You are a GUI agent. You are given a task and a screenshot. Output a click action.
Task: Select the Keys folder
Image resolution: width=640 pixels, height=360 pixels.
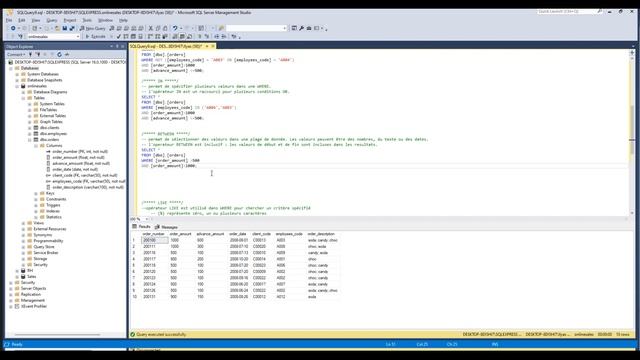pos(50,193)
